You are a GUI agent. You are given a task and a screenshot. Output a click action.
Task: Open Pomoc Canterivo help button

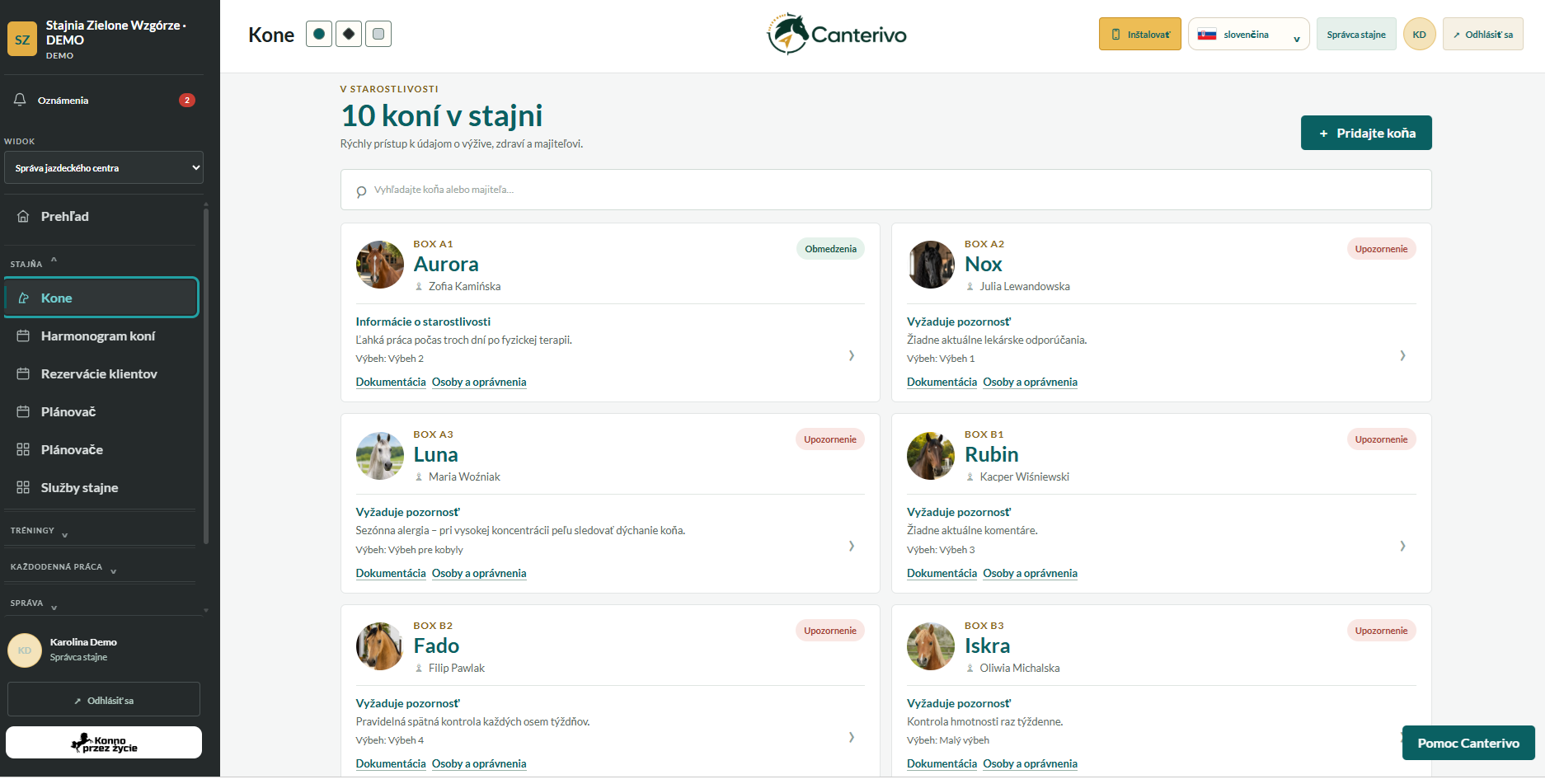point(1468,743)
